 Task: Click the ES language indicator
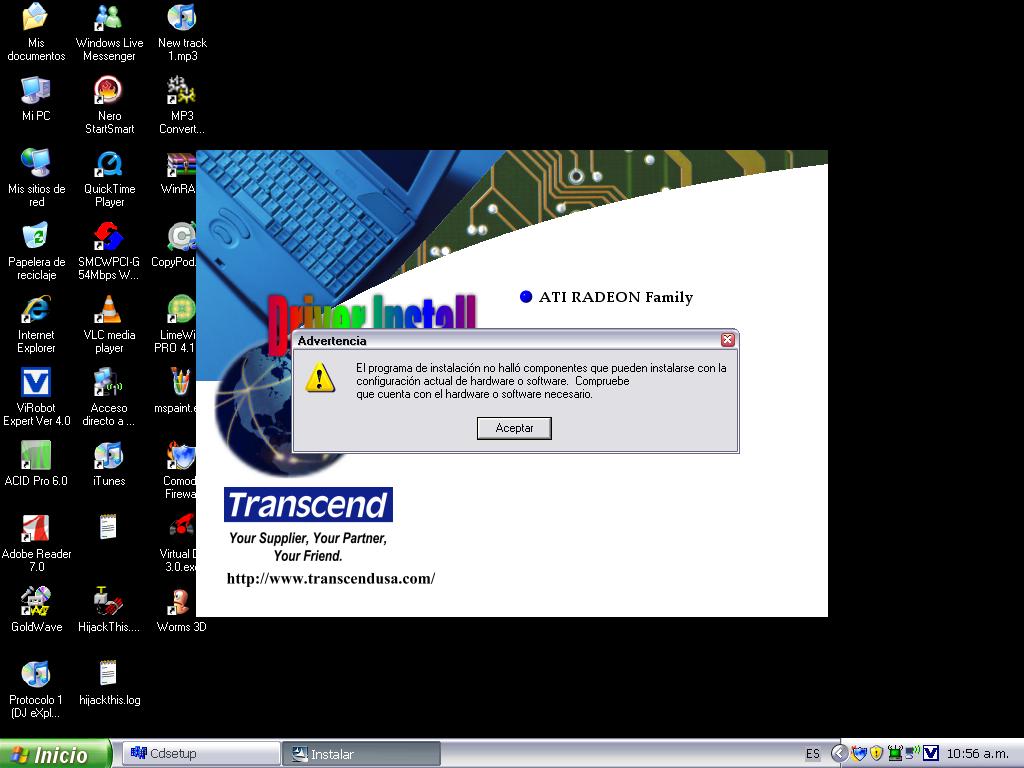(x=812, y=754)
